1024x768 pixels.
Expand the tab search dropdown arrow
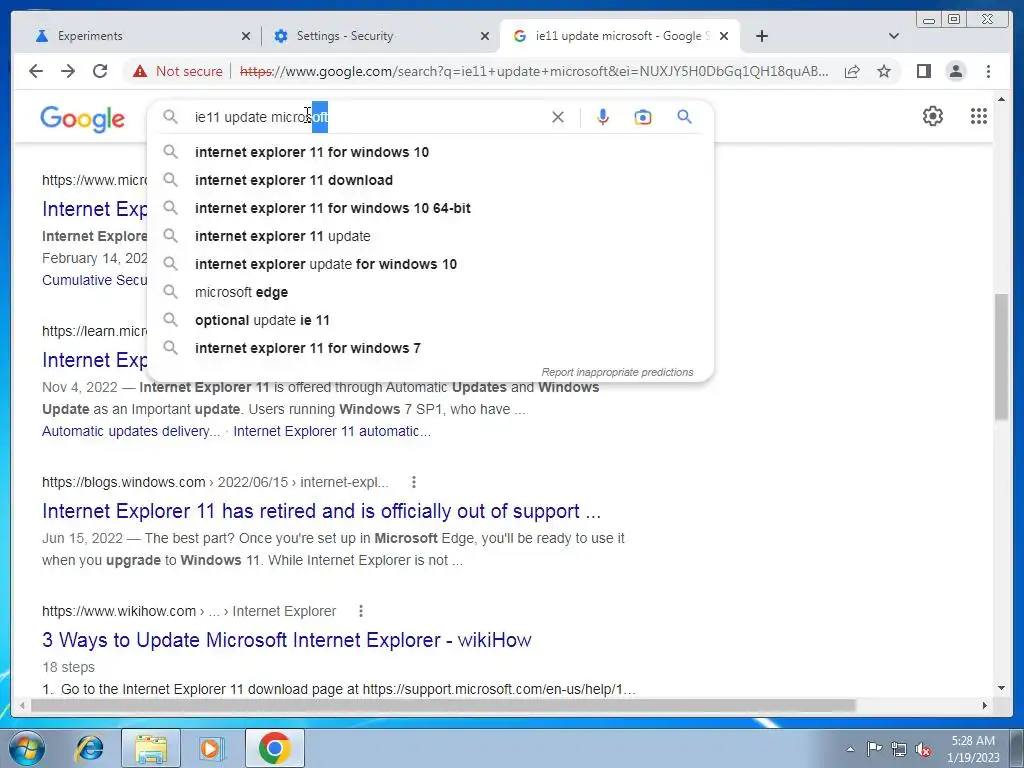894,36
